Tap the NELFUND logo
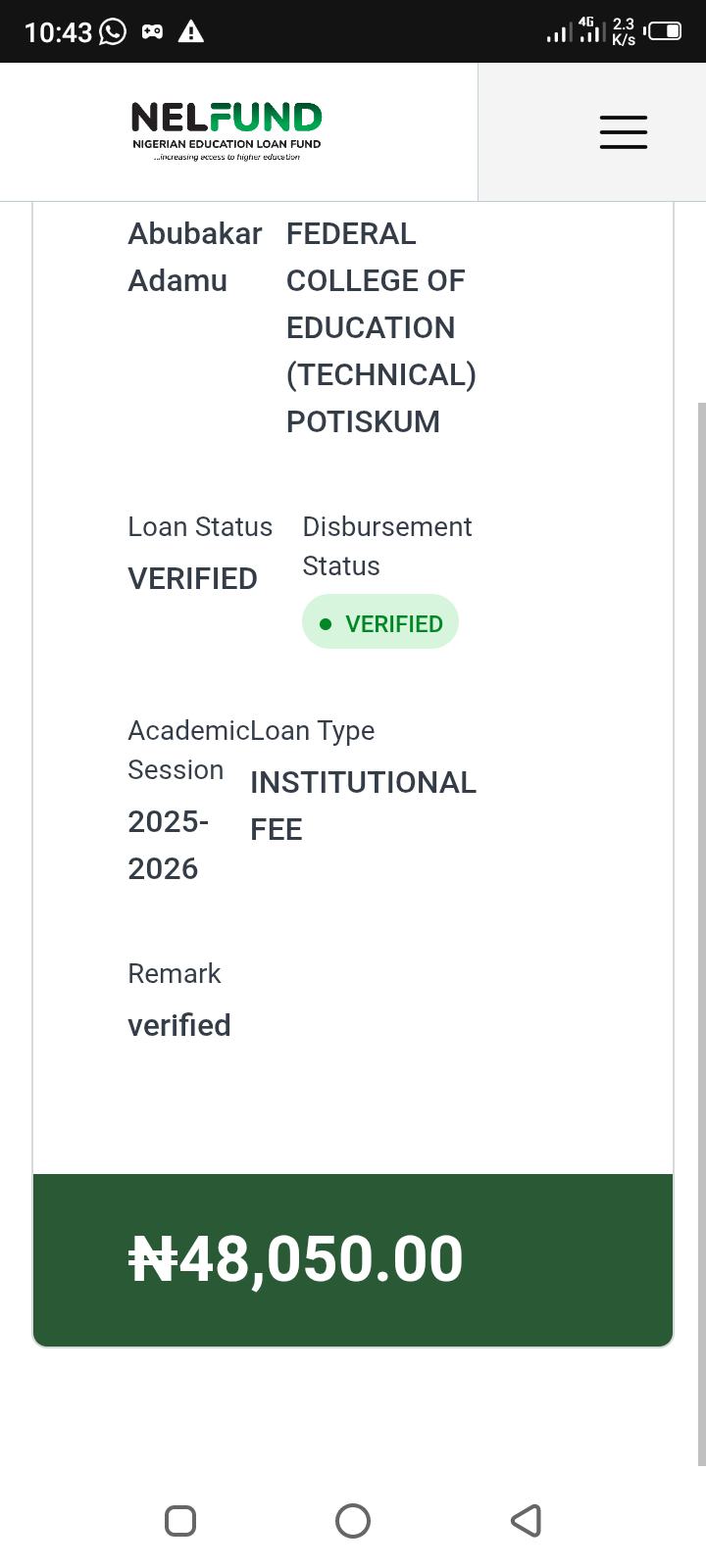Screen dimensions: 706x1568 click(x=227, y=131)
